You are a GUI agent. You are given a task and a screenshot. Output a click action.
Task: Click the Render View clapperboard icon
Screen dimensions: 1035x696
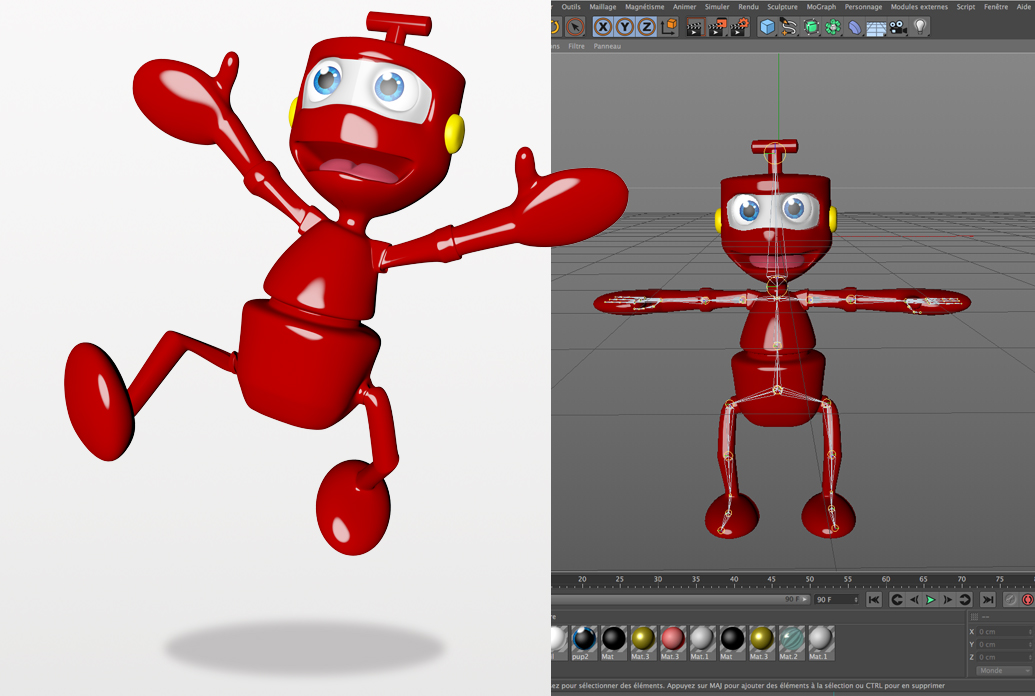[694, 27]
